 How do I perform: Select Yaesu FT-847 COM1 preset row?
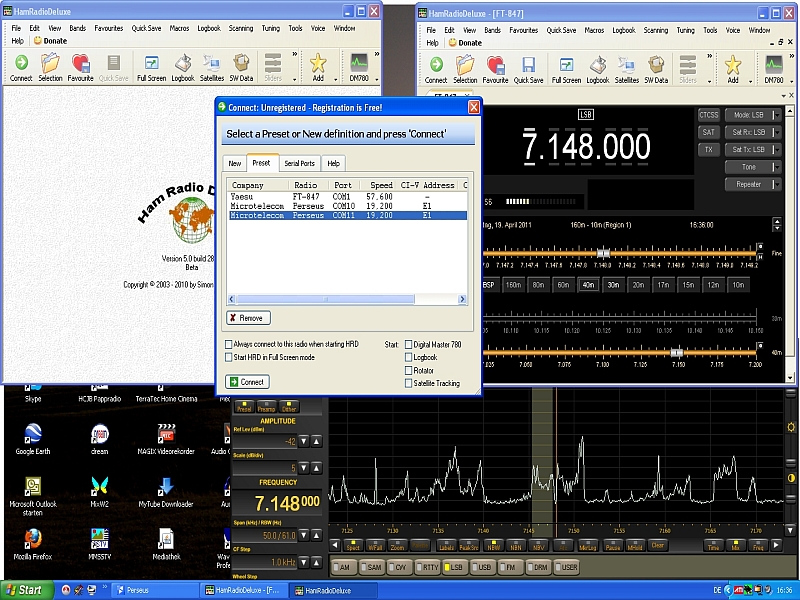(x=347, y=196)
